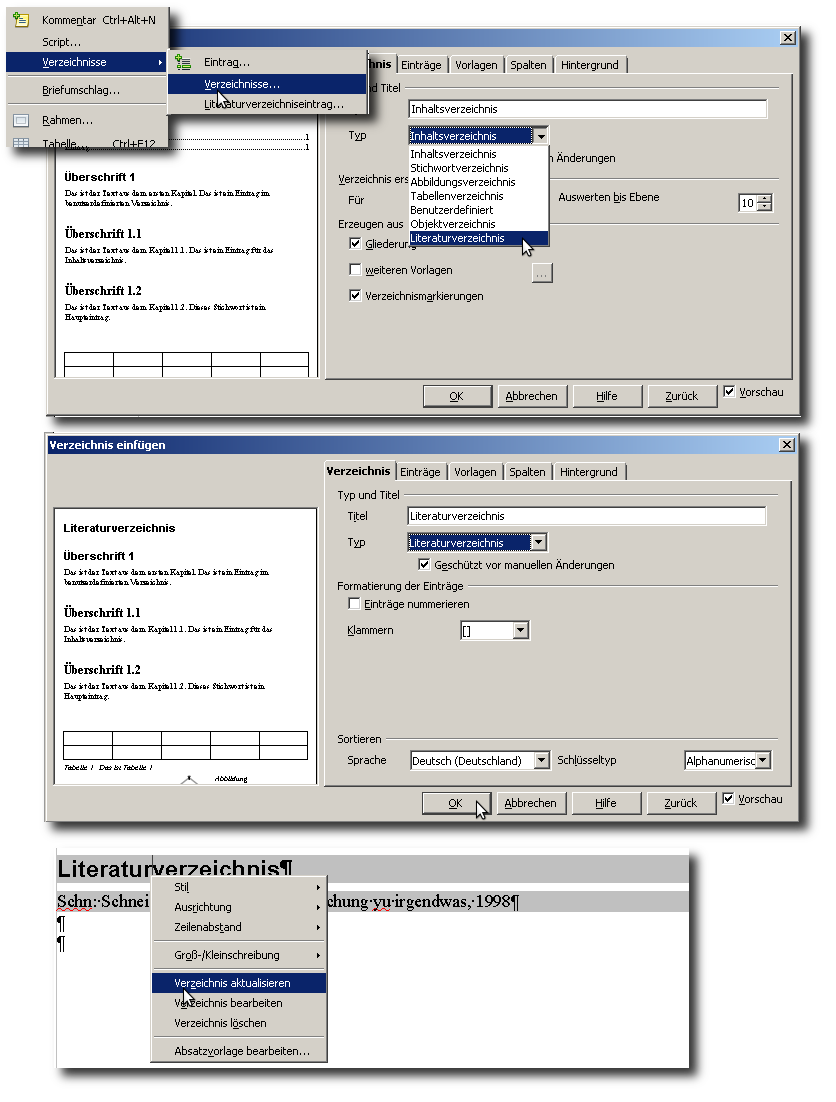The image size is (836, 1102).
Task: Choose 'Verzeichnis aktualisieren' in the context menu
Action: point(232,983)
